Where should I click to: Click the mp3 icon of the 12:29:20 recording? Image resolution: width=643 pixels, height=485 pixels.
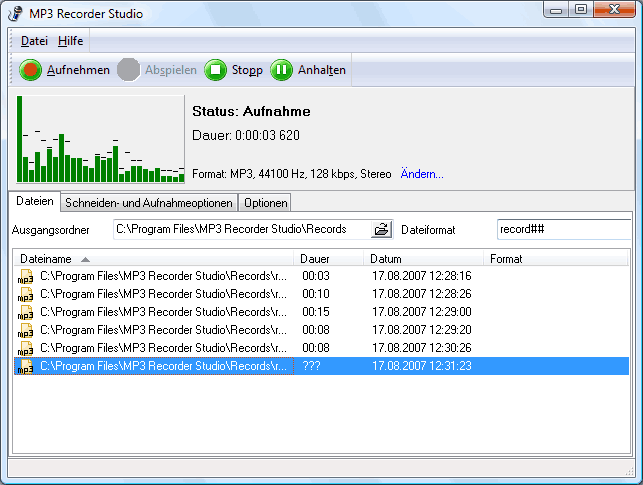(25, 330)
